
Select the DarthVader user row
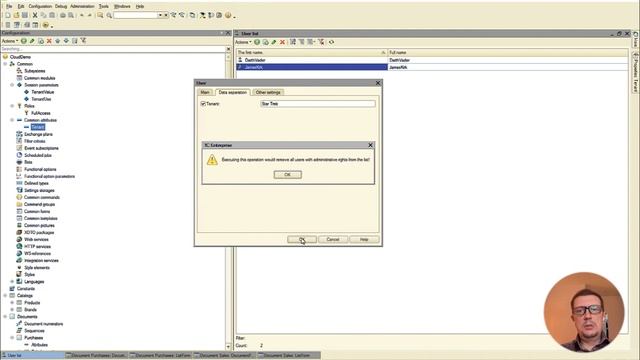click(x=432, y=60)
